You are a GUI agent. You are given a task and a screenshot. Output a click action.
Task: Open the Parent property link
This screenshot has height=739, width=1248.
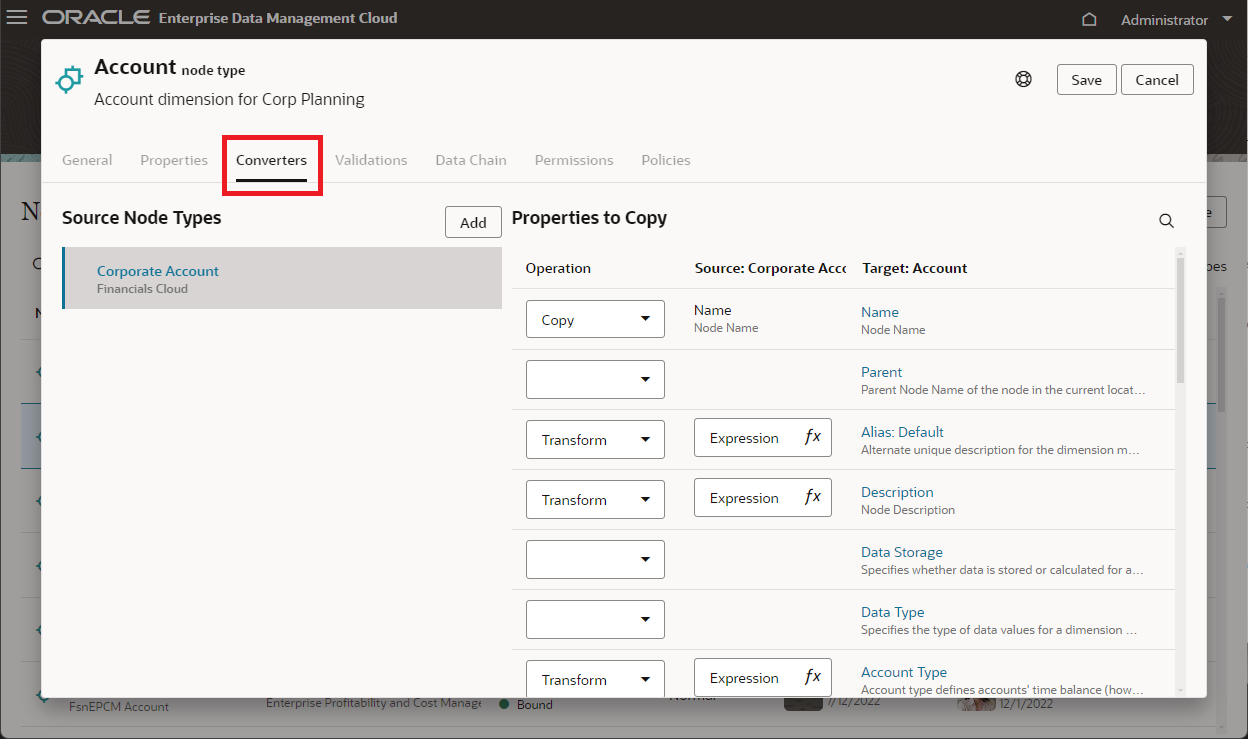coord(881,372)
